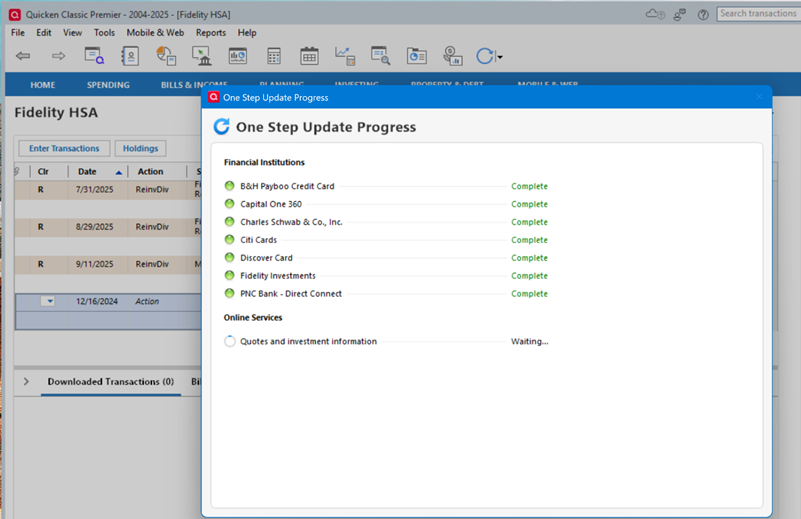Click green status dot for Citi Cards
The height and width of the screenshot is (519, 801).
tap(230, 239)
